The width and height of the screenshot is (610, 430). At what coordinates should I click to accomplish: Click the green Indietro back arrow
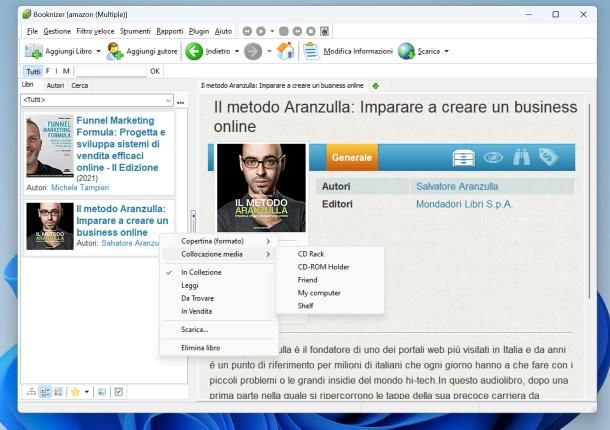194,51
